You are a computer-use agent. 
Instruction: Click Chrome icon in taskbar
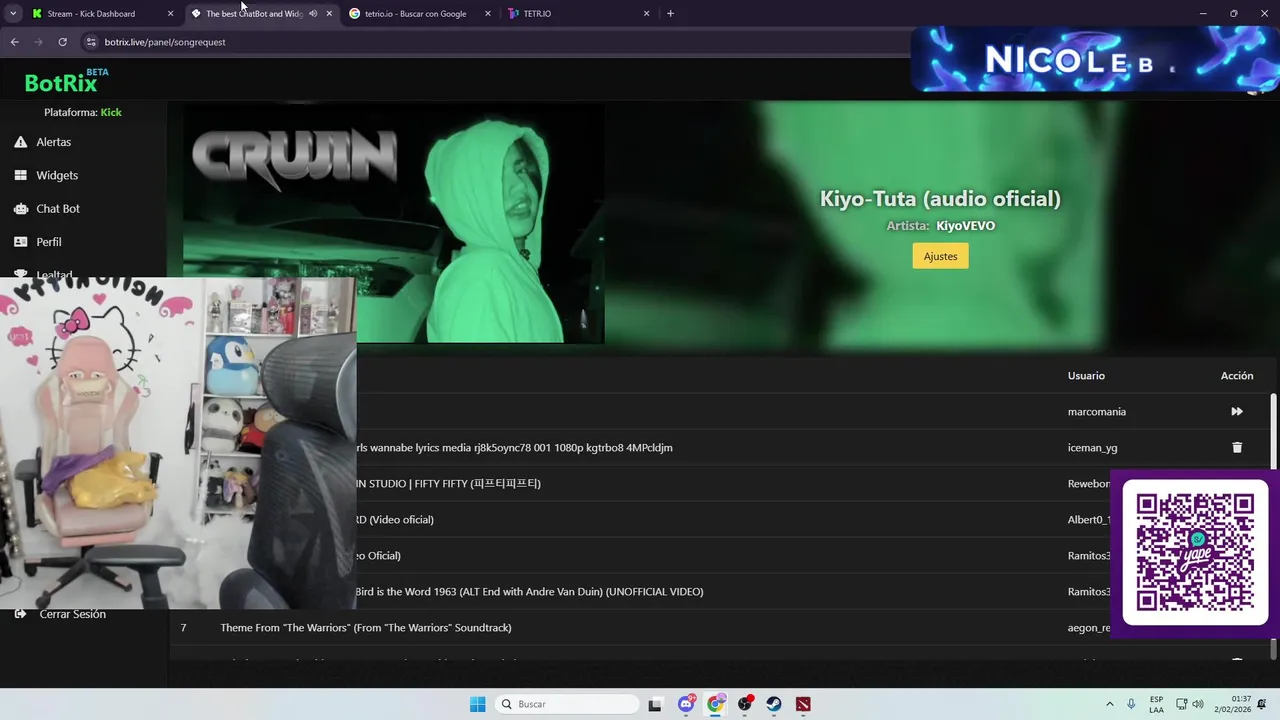(x=715, y=704)
